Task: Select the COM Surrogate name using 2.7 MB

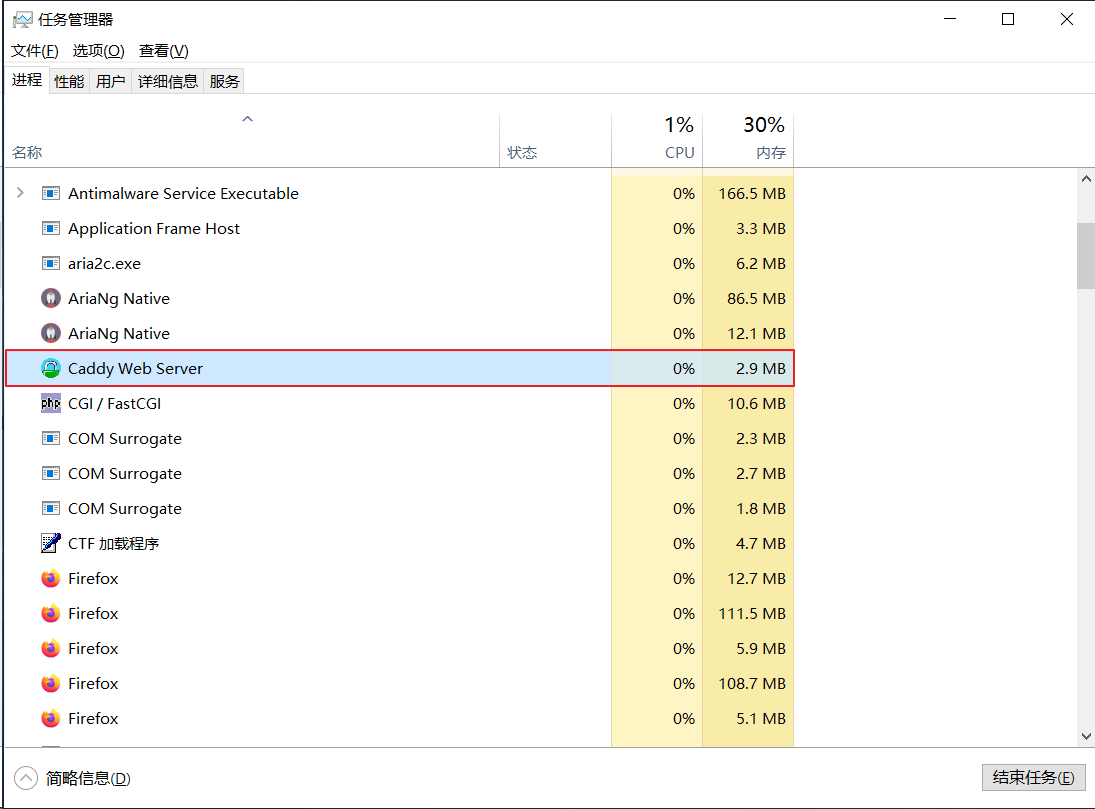Action: [x=125, y=473]
